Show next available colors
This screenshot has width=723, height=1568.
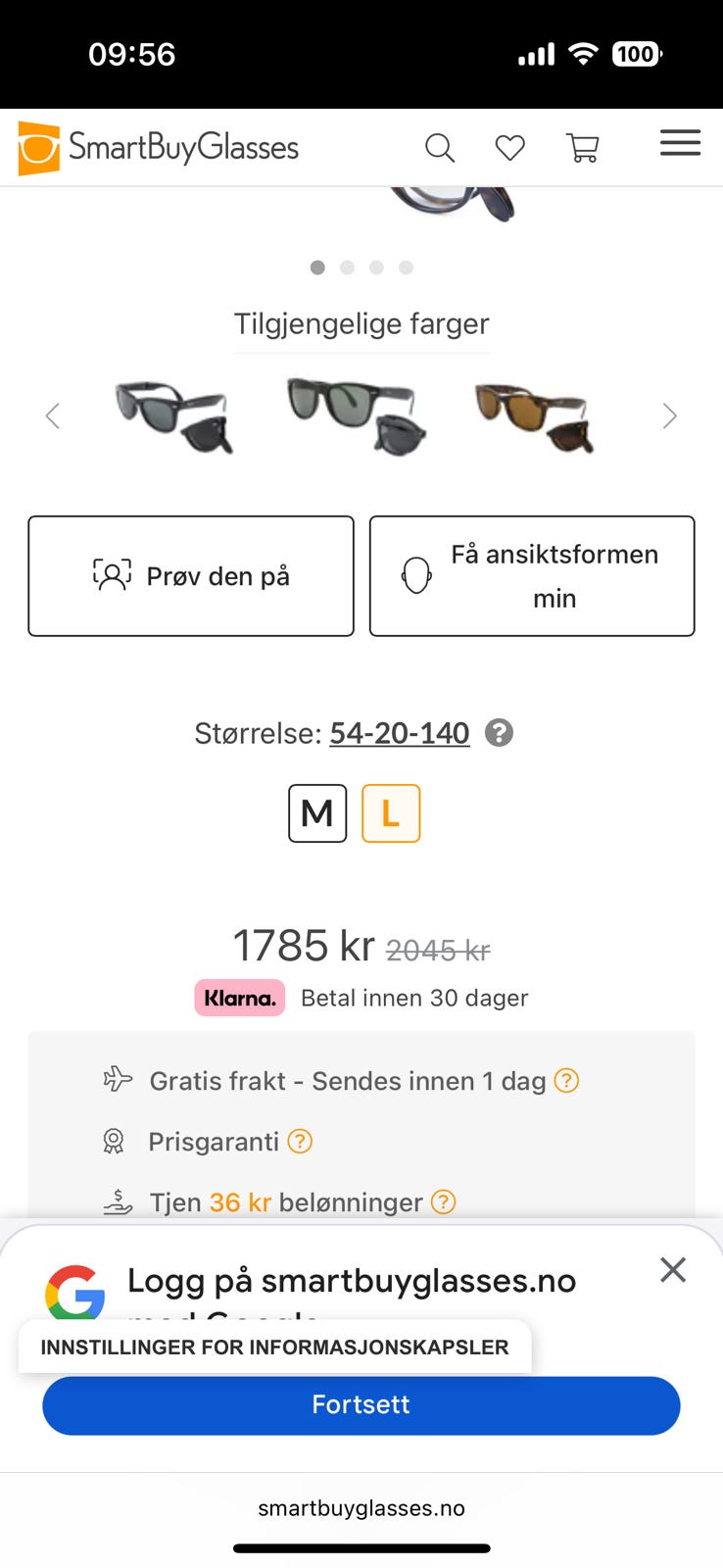click(x=669, y=416)
